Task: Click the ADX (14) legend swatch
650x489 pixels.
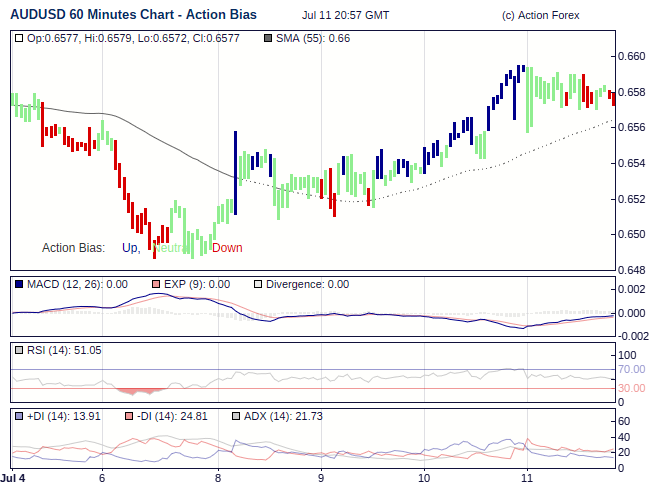Action: [x=236, y=415]
